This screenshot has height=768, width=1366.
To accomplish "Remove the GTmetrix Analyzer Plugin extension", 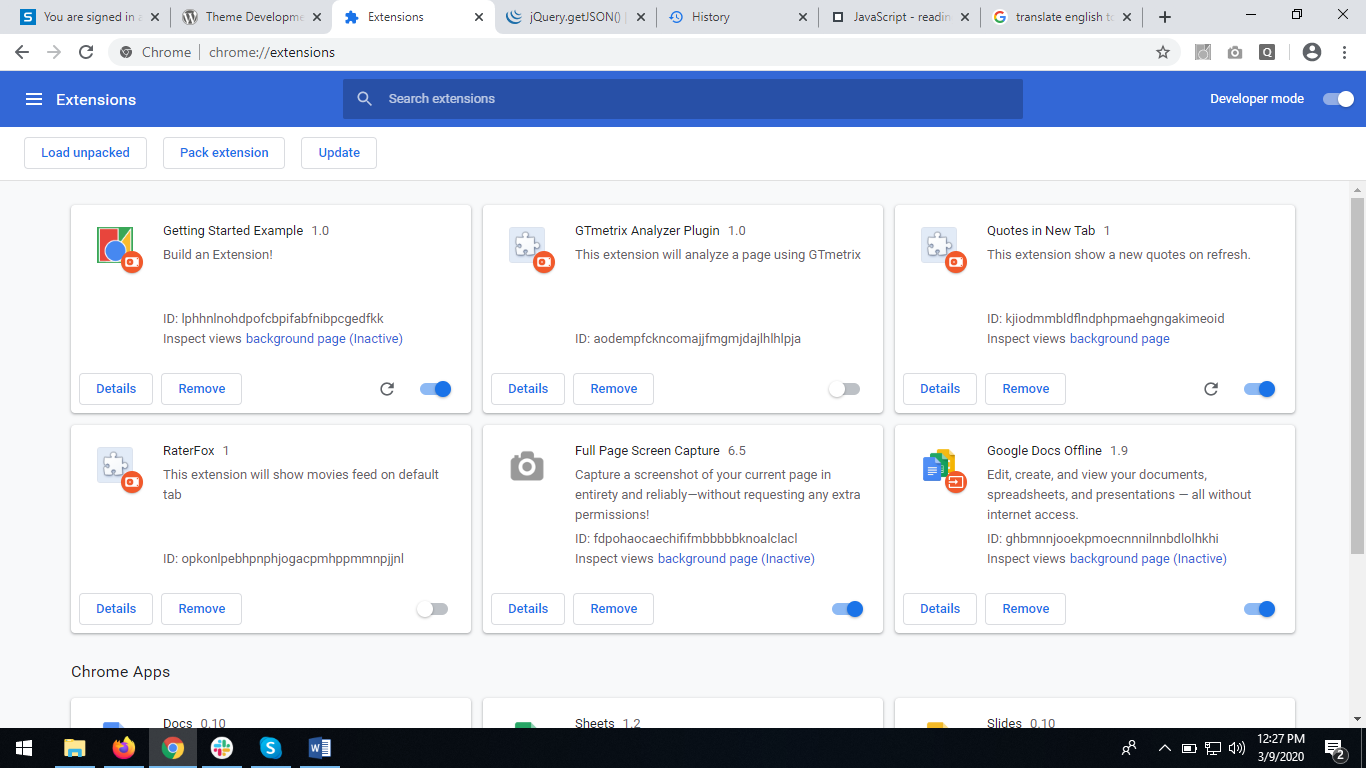I will pos(614,389).
